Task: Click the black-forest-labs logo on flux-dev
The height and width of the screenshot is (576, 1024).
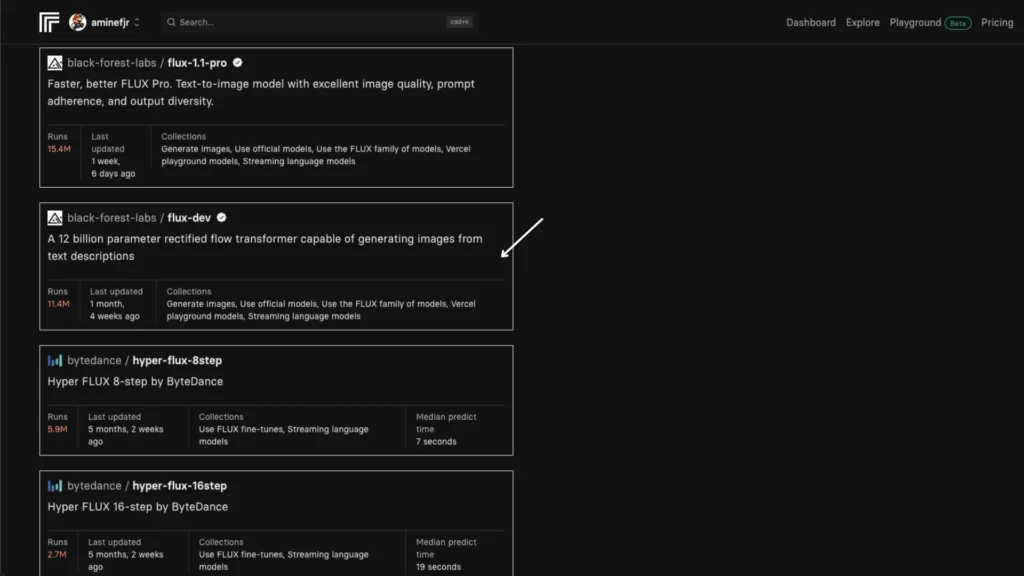Action: pyautogui.click(x=55, y=217)
